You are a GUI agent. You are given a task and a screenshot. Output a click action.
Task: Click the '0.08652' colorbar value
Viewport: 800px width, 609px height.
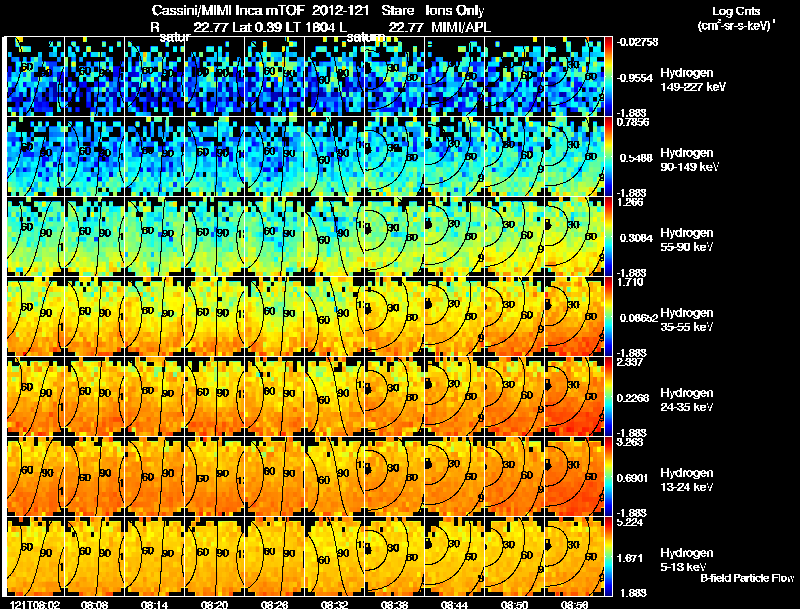(639, 318)
